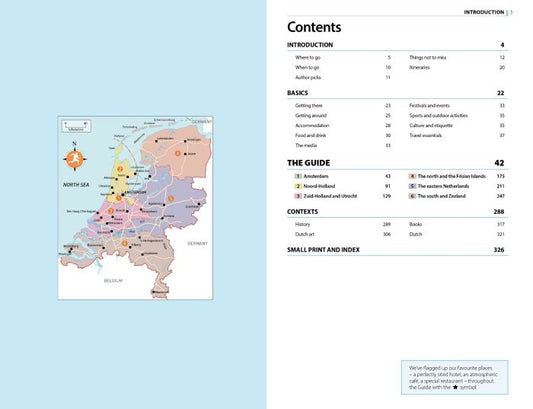Image resolution: width=533 pixels, height=409 pixels.
Task: Select the 'Travel essentials' entry
Action: [426, 135]
